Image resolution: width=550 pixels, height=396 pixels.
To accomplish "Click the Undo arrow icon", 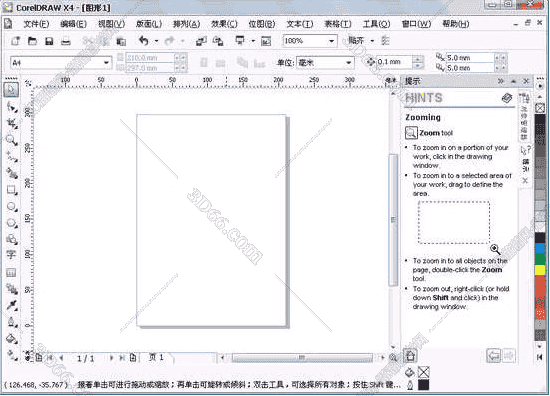I will tap(143, 41).
